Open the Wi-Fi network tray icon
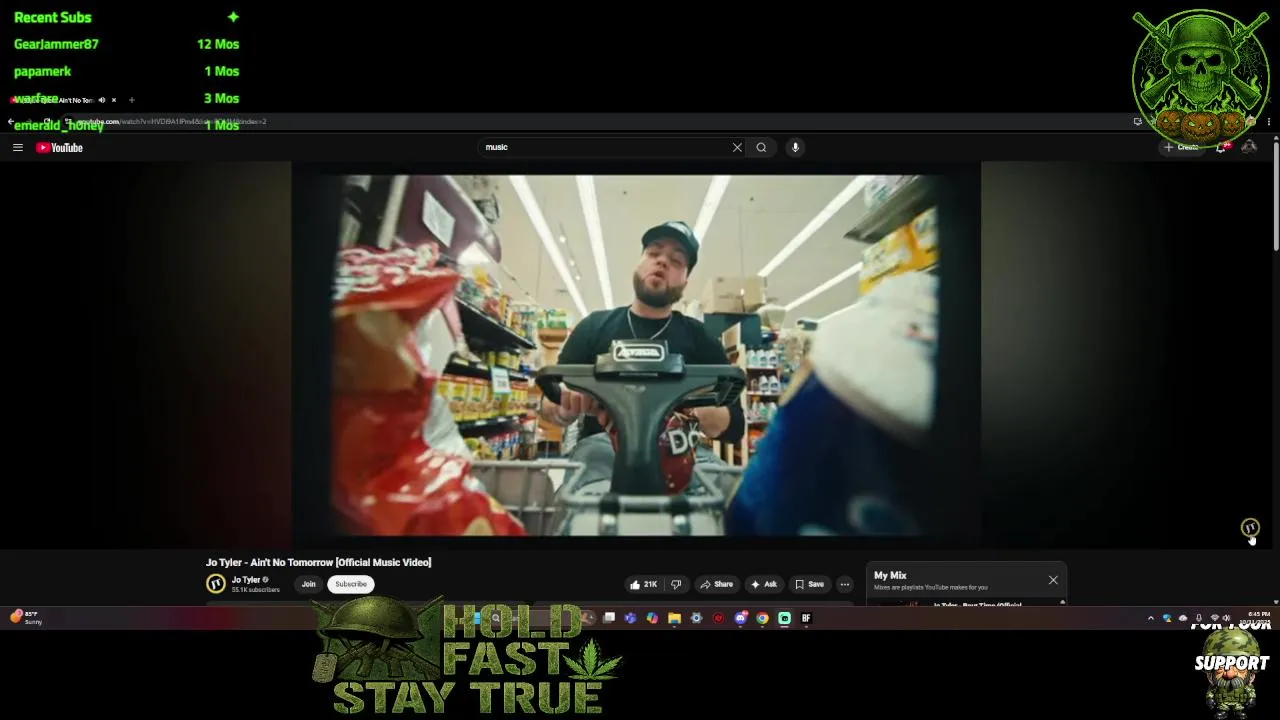This screenshot has width=1280, height=720. (1215, 618)
